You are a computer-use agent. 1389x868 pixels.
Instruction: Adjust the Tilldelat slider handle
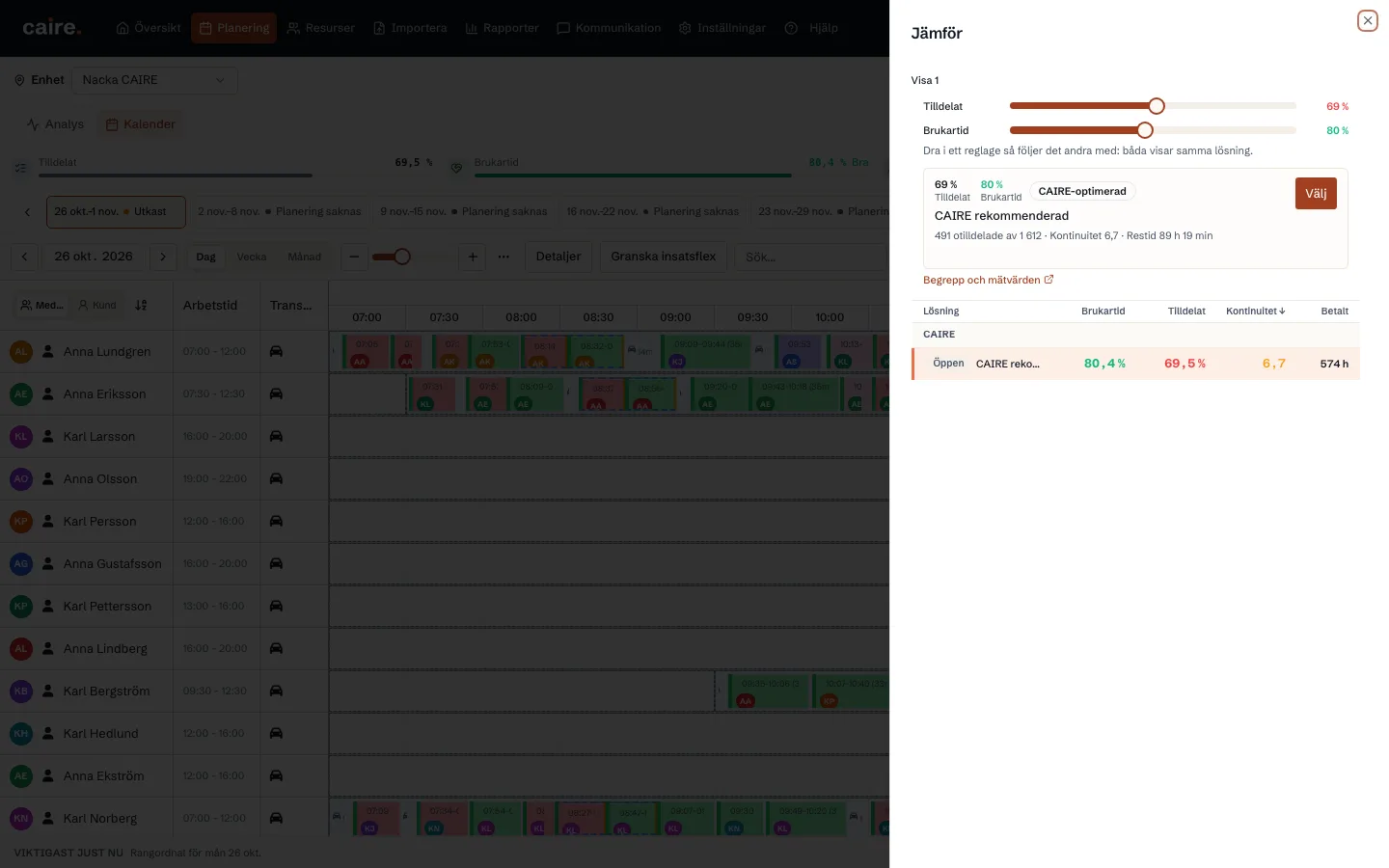point(1157,106)
